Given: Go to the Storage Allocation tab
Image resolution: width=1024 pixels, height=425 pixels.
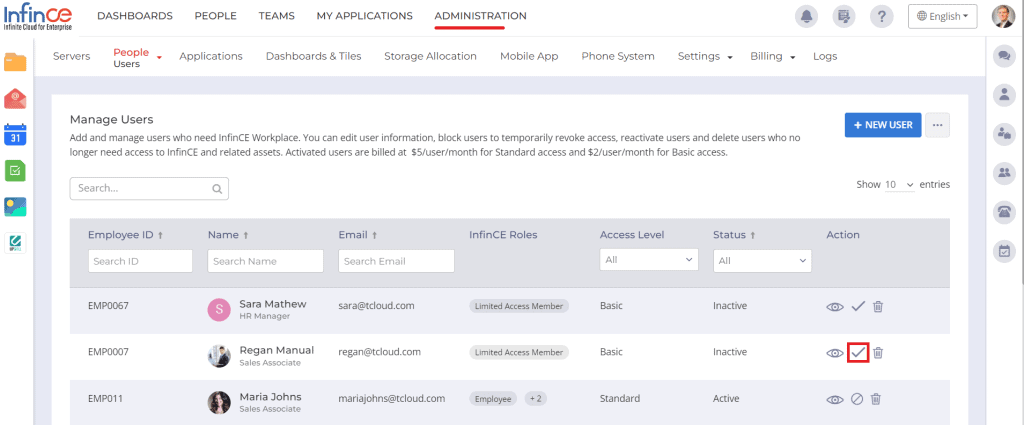Looking at the screenshot, I should point(430,56).
